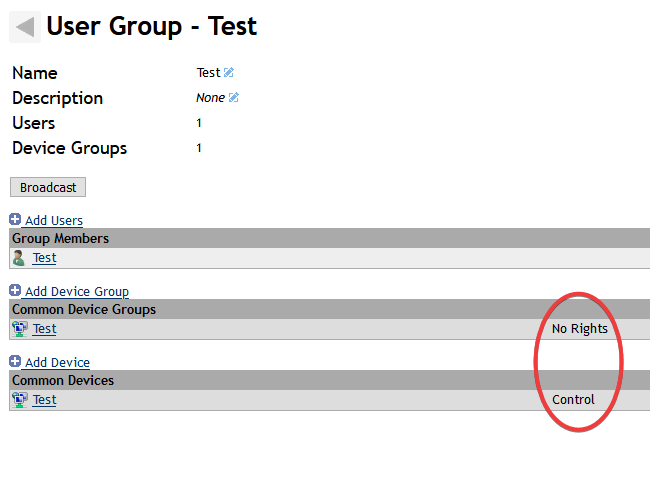Click the Users field label
This screenshot has width=650, height=478.
point(34,123)
